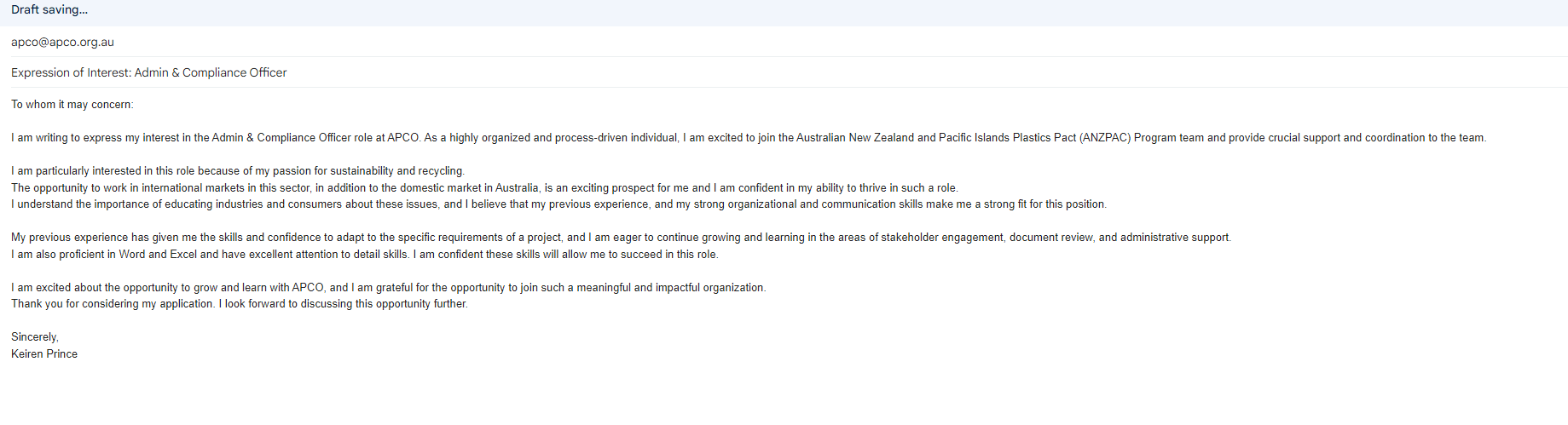This screenshot has height=425, width=1568.
Task: Place cursor in "To whom it may concern:" line
Action: click(x=72, y=105)
